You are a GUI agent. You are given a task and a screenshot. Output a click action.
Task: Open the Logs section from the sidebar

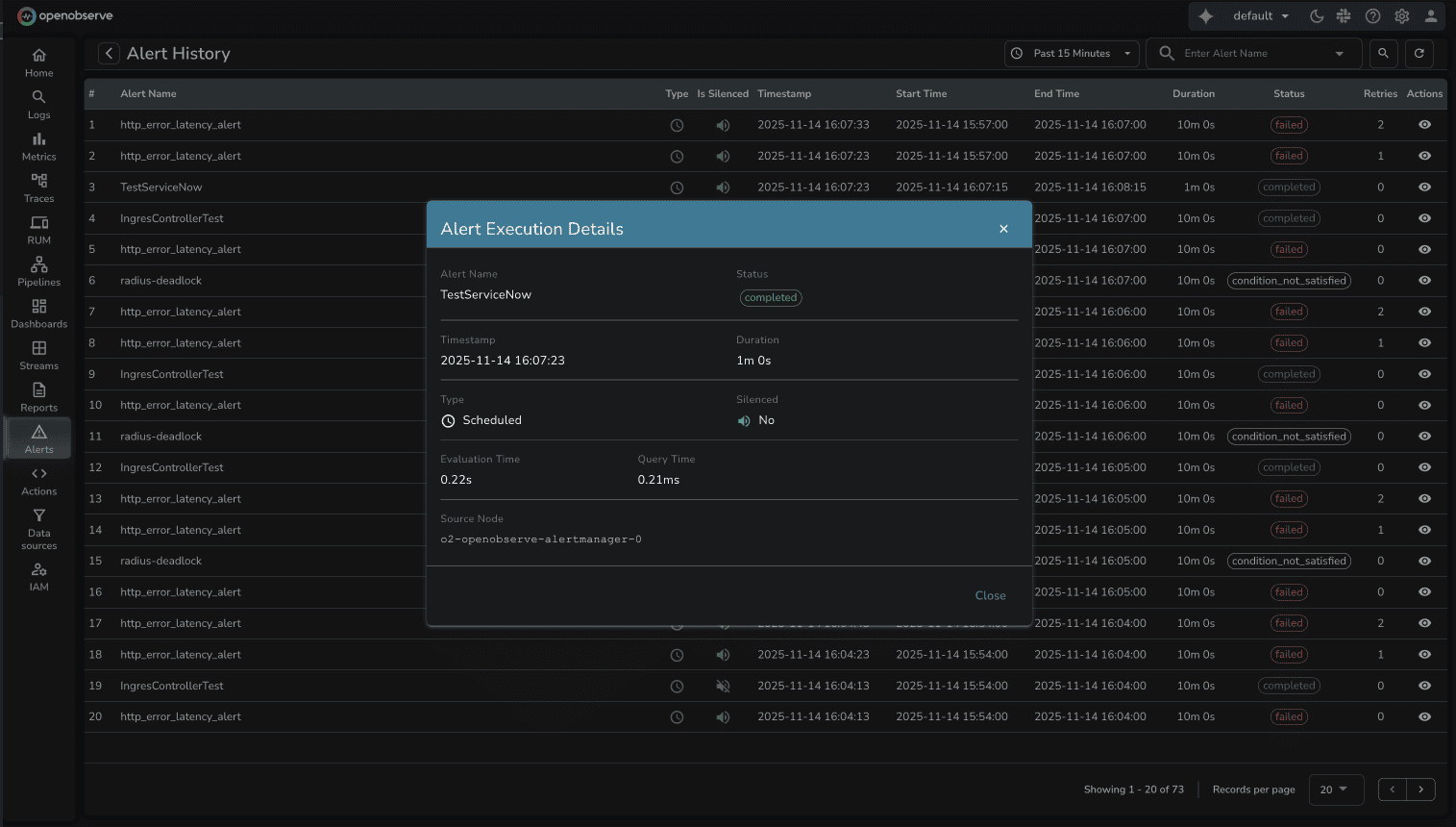coord(38,104)
